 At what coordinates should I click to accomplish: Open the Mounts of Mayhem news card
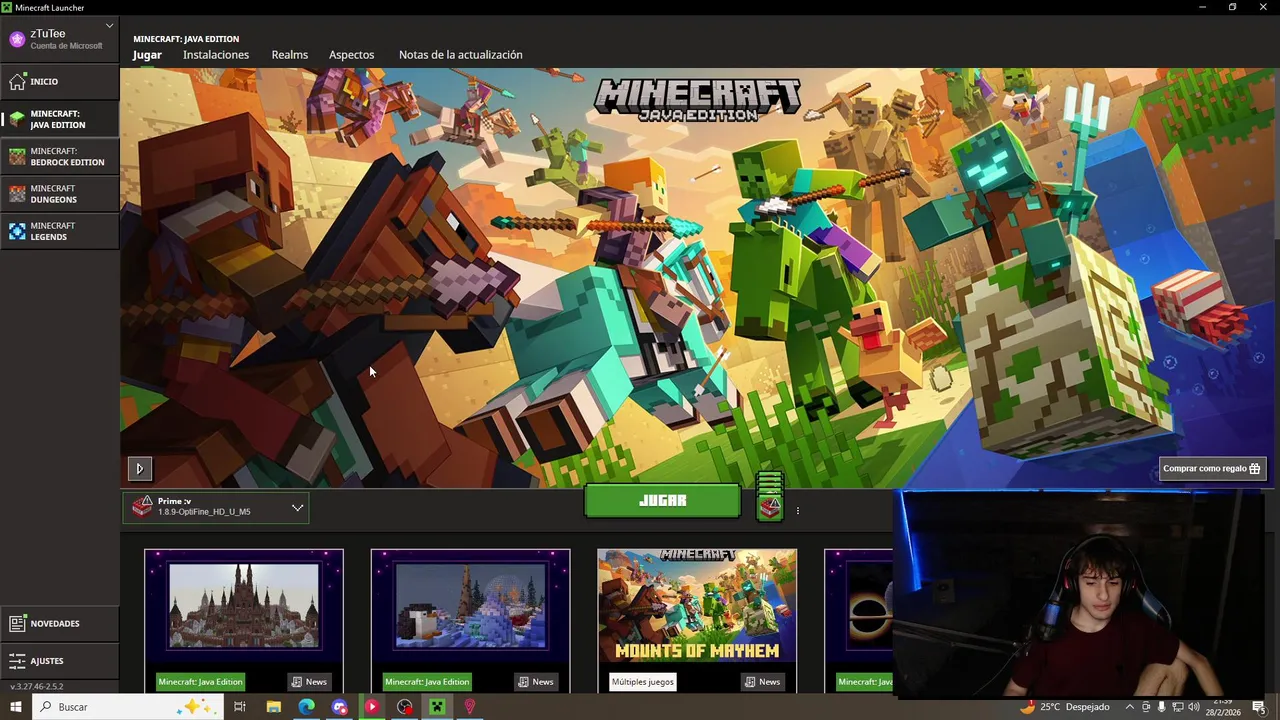697,620
